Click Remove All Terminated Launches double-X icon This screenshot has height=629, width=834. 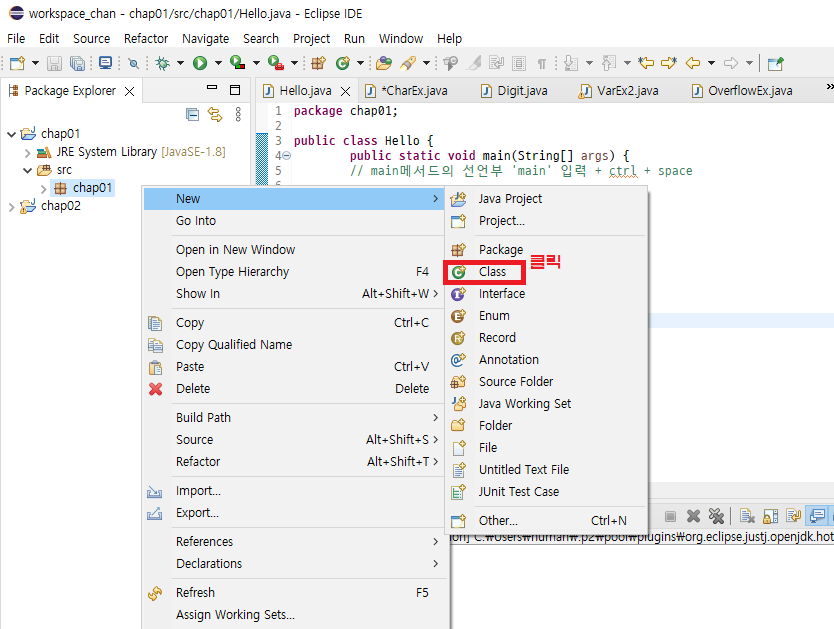[x=716, y=516]
